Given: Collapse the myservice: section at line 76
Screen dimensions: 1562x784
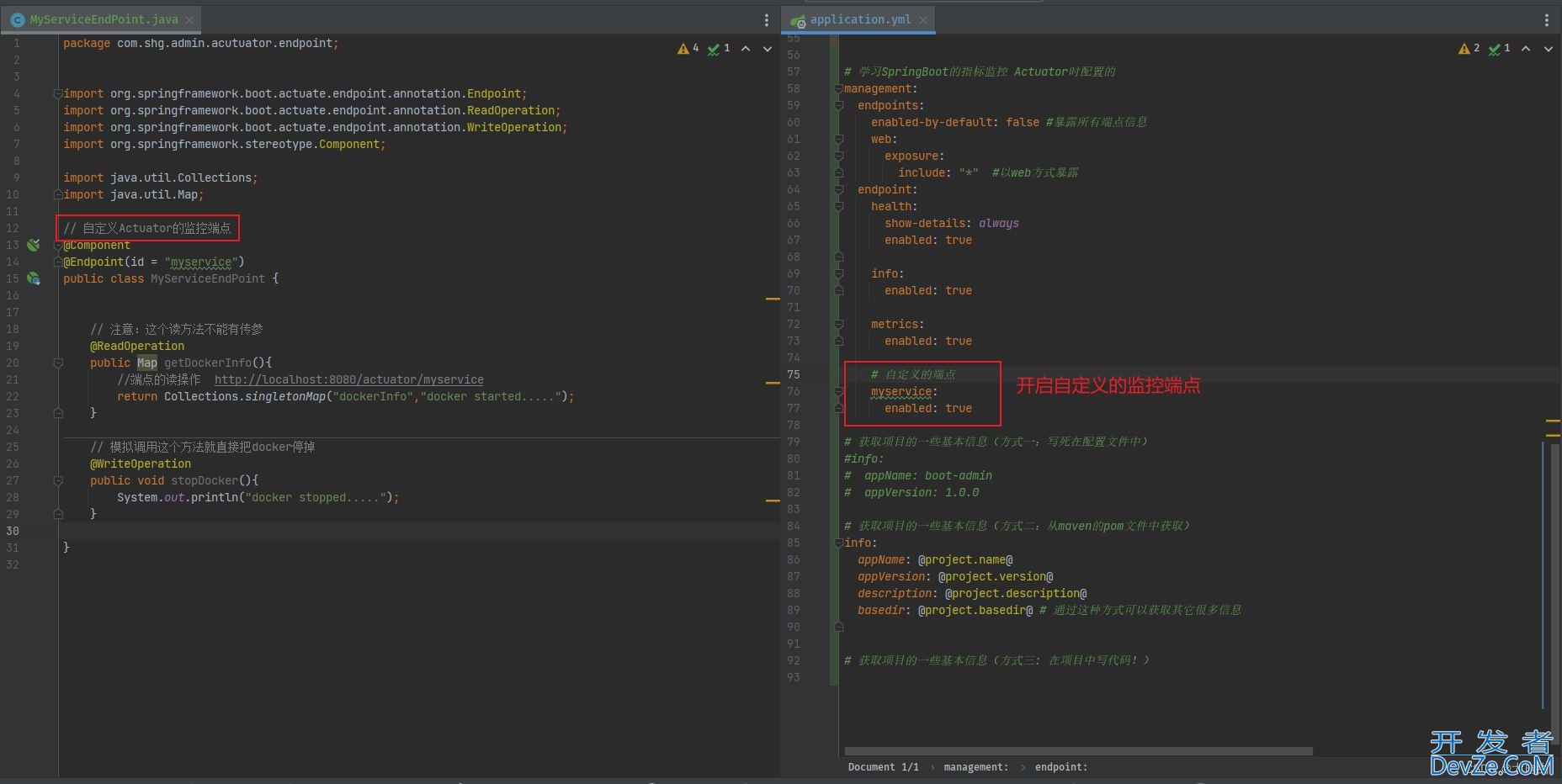Looking at the screenshot, I should (x=838, y=391).
